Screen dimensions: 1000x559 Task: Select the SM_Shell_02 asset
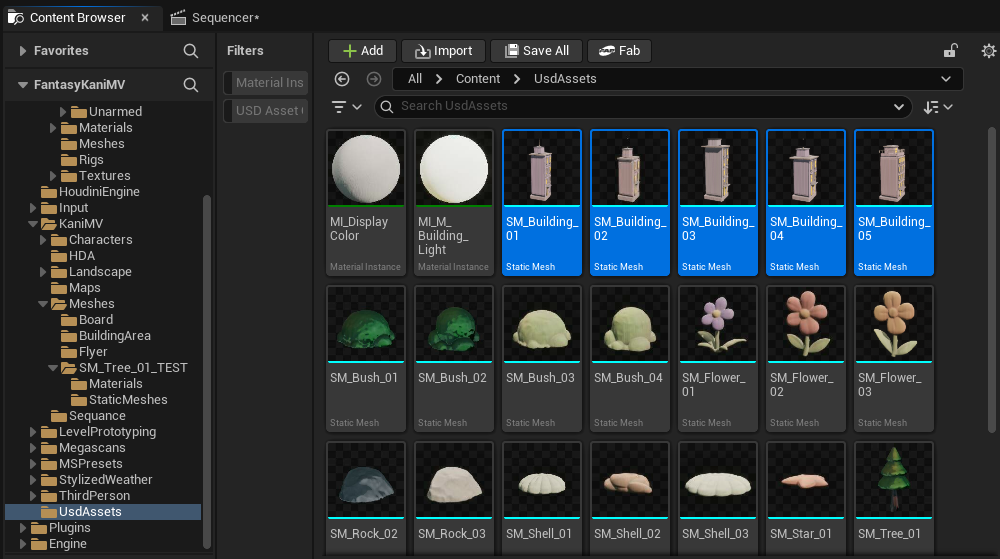click(x=630, y=498)
